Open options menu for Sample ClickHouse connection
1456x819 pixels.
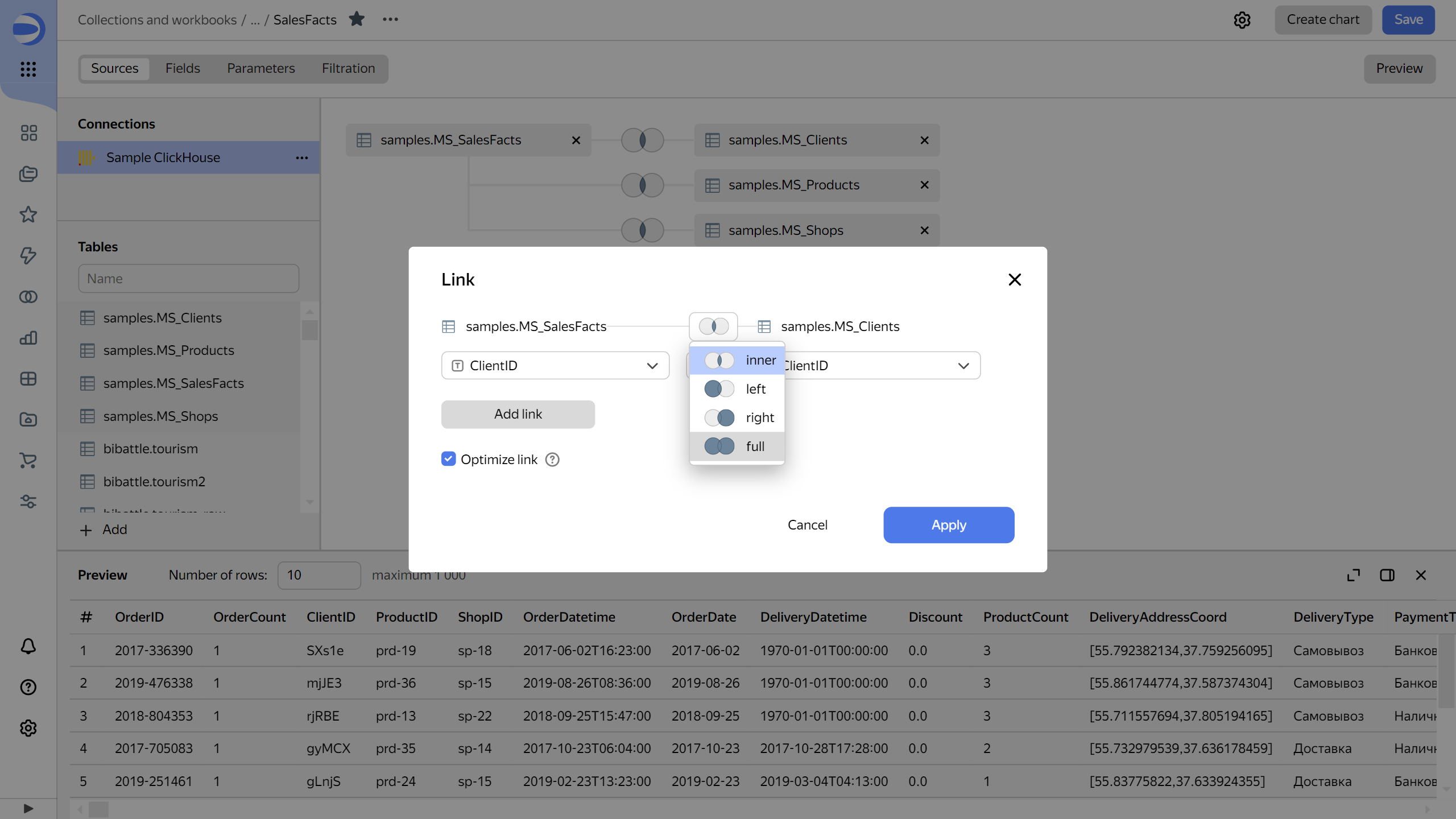[301, 158]
